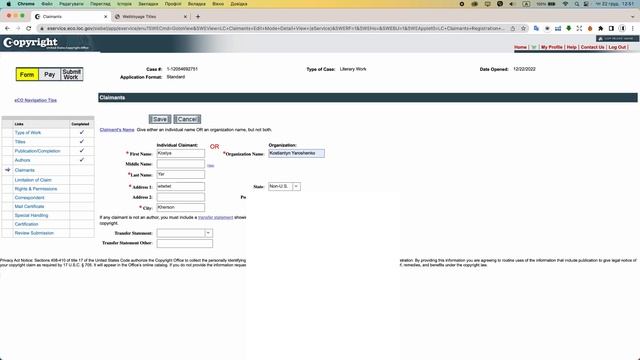The image size is (640, 360).
Task: Click the share icon in the address bar
Action: [513, 29]
